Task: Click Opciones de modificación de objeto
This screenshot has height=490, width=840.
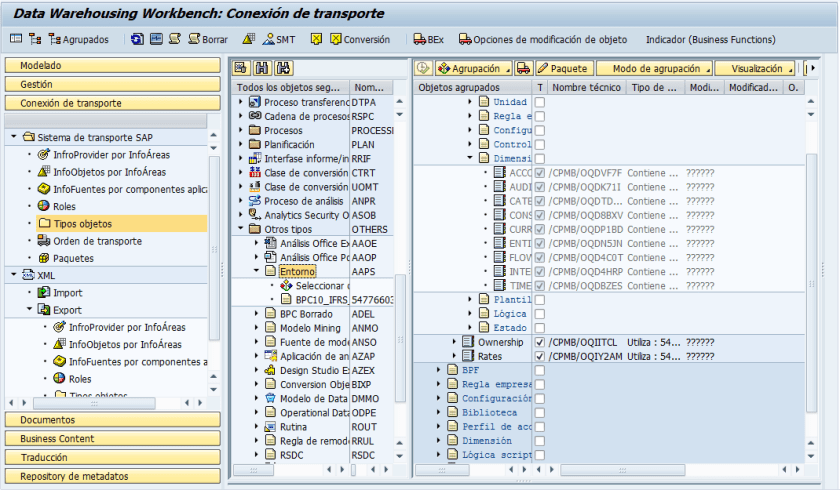Action: [x=543, y=39]
